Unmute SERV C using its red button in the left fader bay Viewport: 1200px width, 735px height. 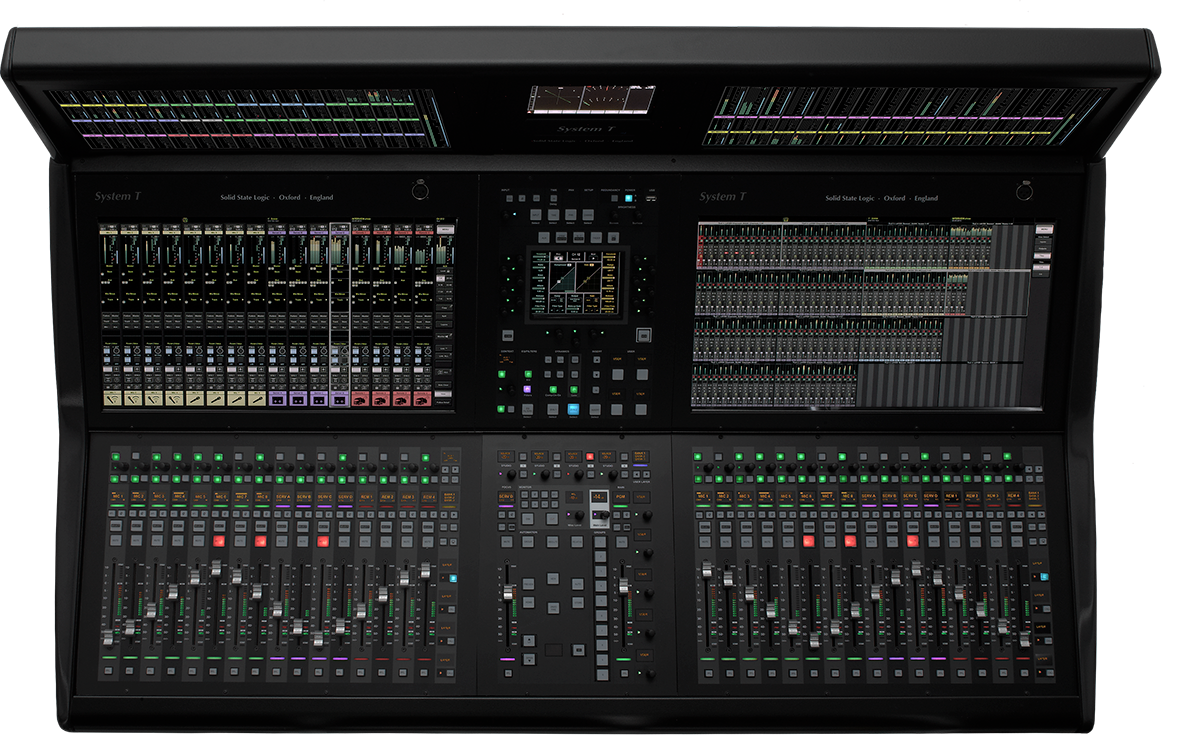tap(323, 541)
